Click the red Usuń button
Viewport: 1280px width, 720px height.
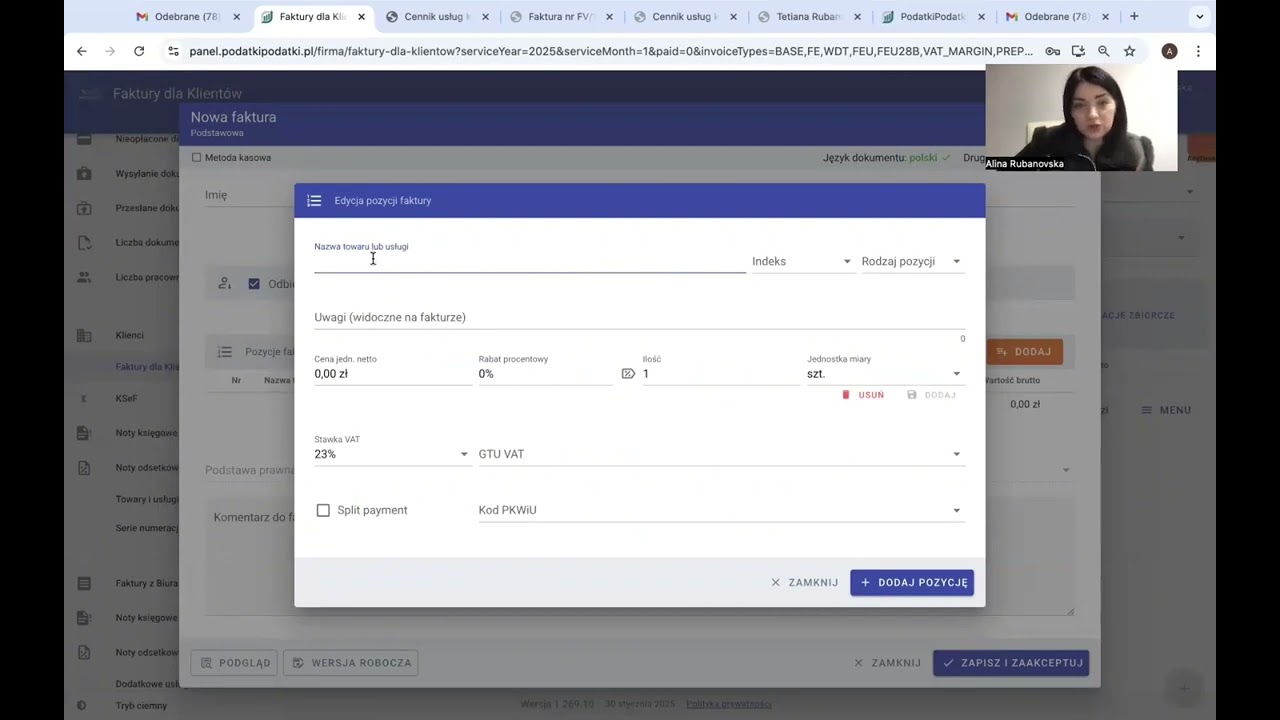pyautogui.click(x=863, y=395)
